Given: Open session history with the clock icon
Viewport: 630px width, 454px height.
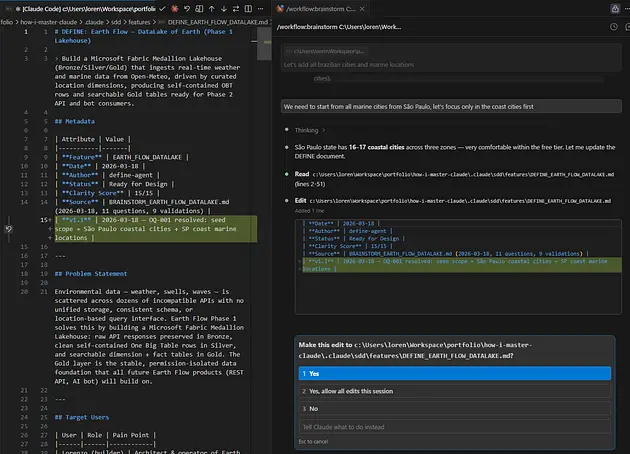Looking at the screenshot, I should click(614, 27).
